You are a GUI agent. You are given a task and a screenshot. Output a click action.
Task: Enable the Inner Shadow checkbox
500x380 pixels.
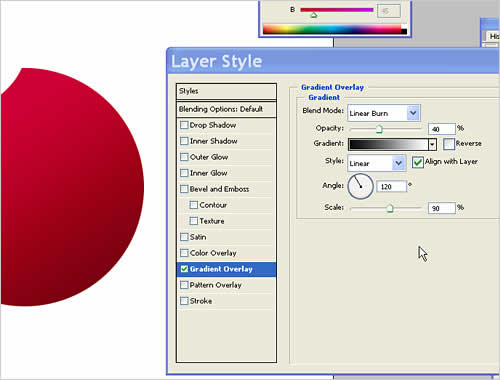click(x=184, y=141)
